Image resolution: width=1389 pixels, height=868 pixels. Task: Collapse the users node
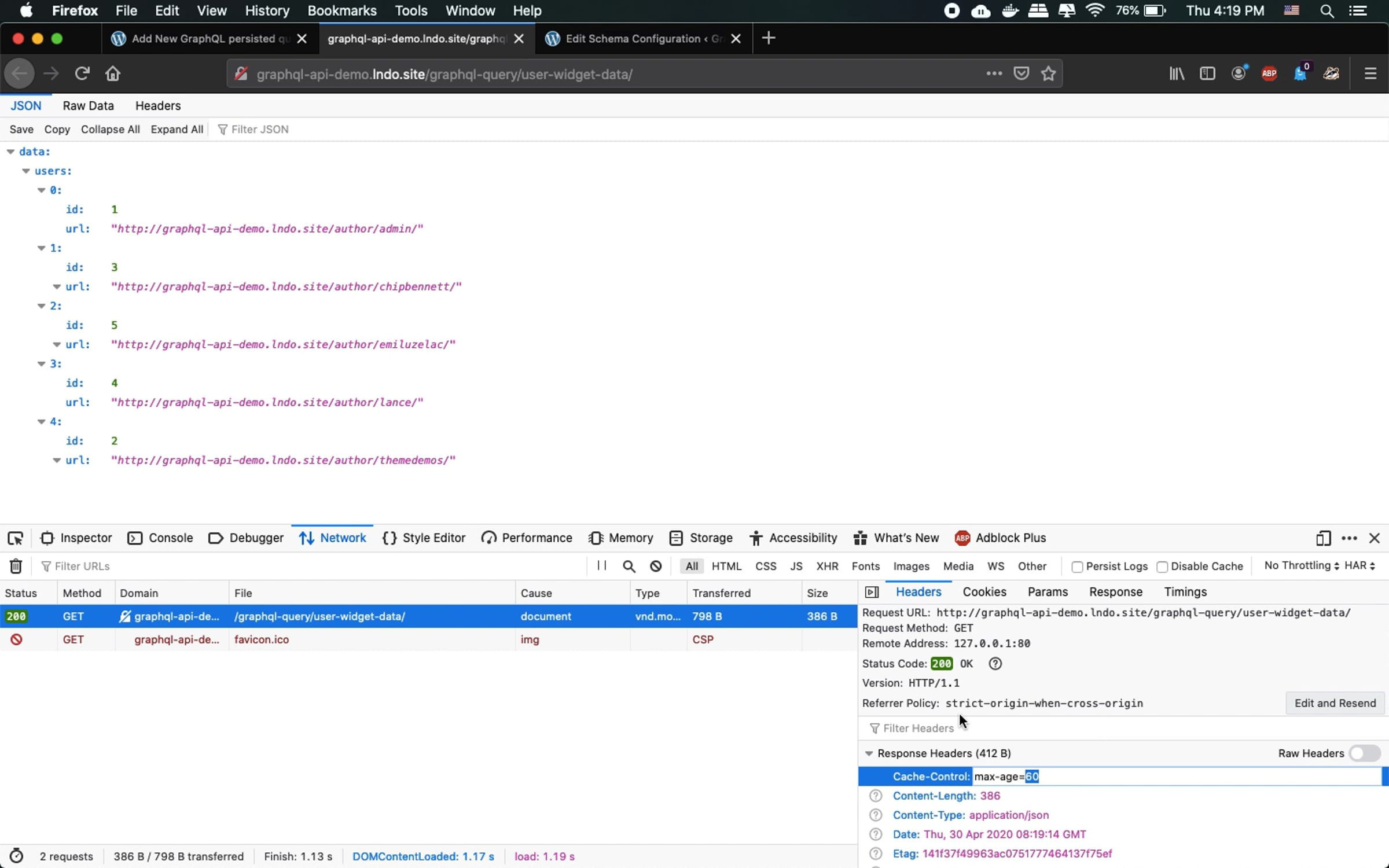[x=25, y=171]
